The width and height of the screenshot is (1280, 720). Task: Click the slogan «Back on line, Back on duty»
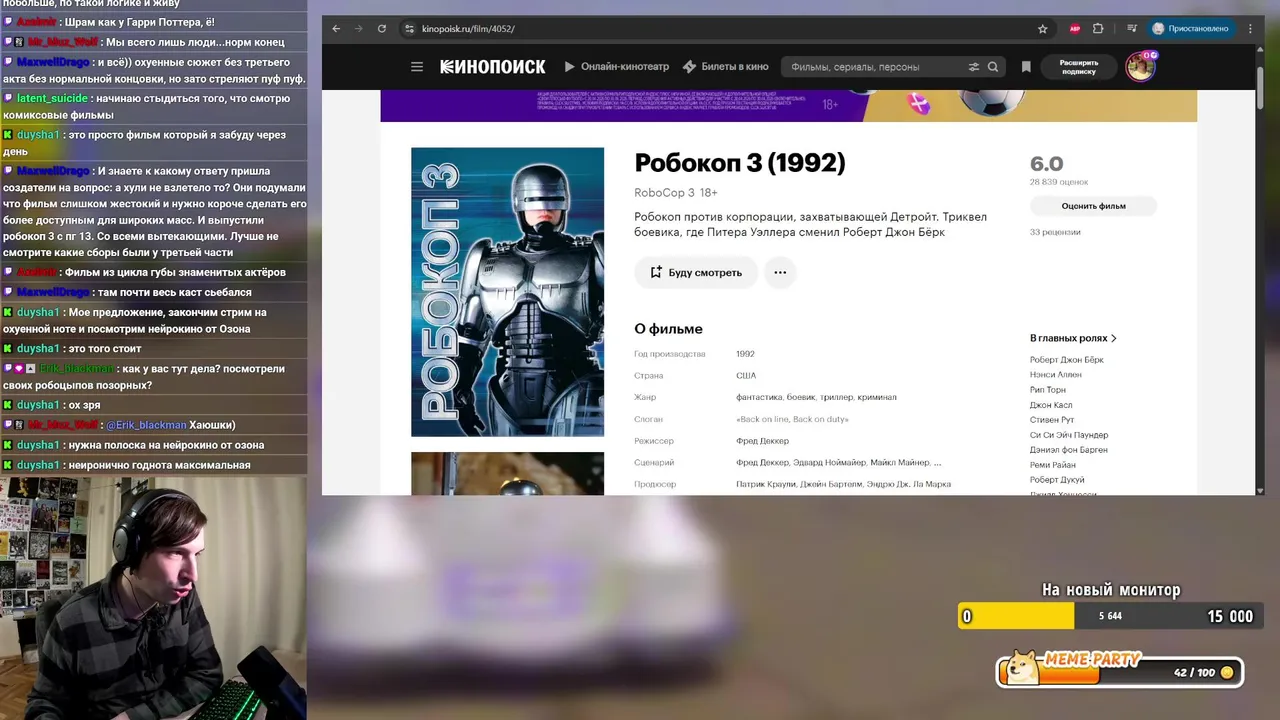click(792, 419)
